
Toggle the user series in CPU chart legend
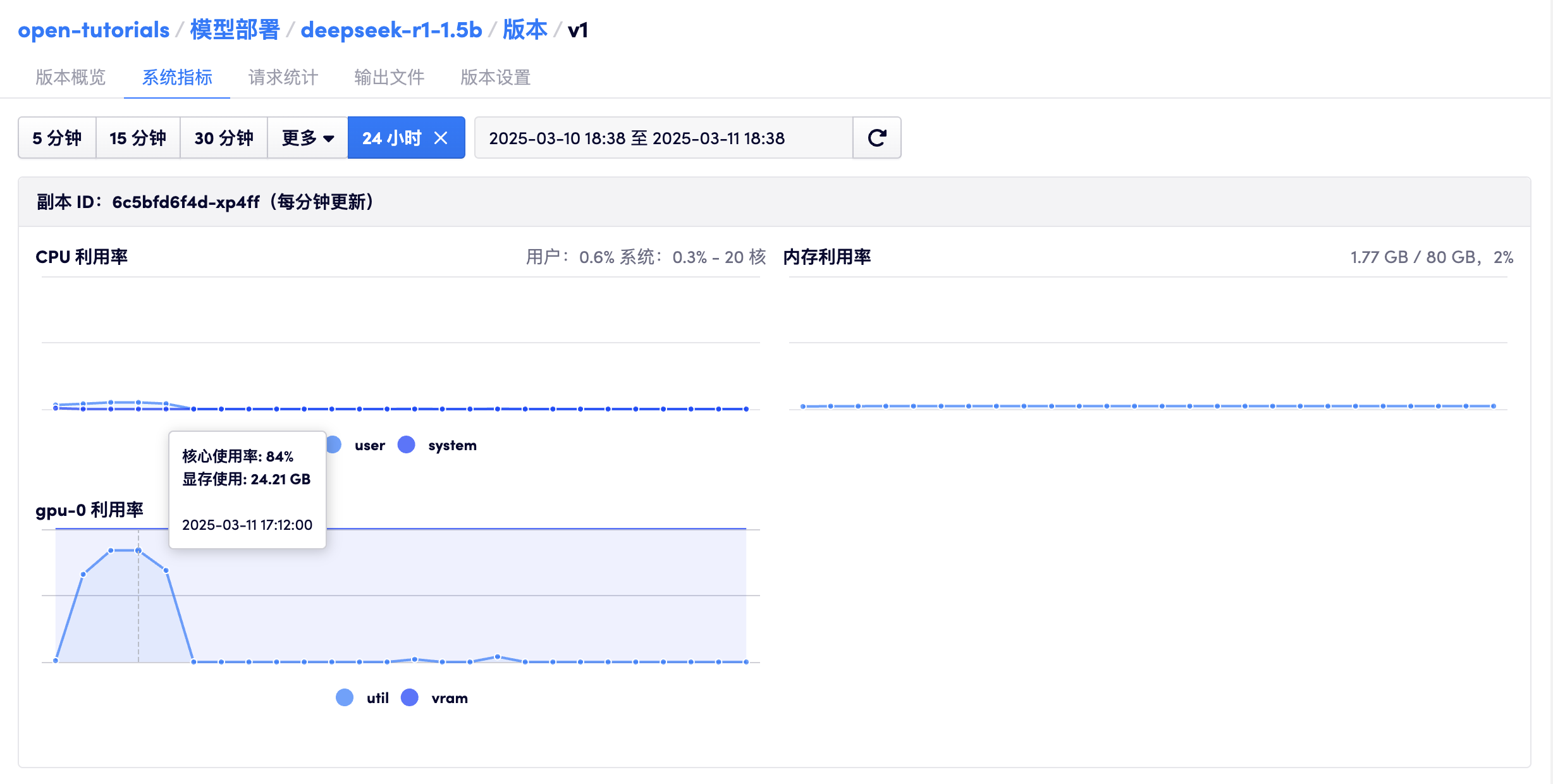(334, 444)
